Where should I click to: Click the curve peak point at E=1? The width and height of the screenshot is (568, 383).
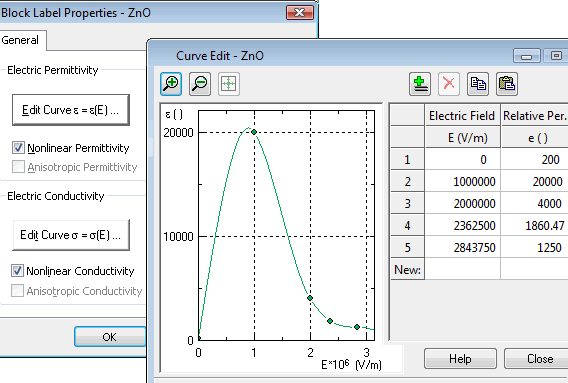pos(254,132)
